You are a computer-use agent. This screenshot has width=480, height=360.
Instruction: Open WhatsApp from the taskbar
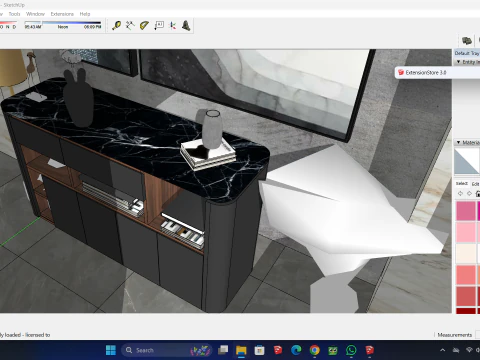coord(351,350)
